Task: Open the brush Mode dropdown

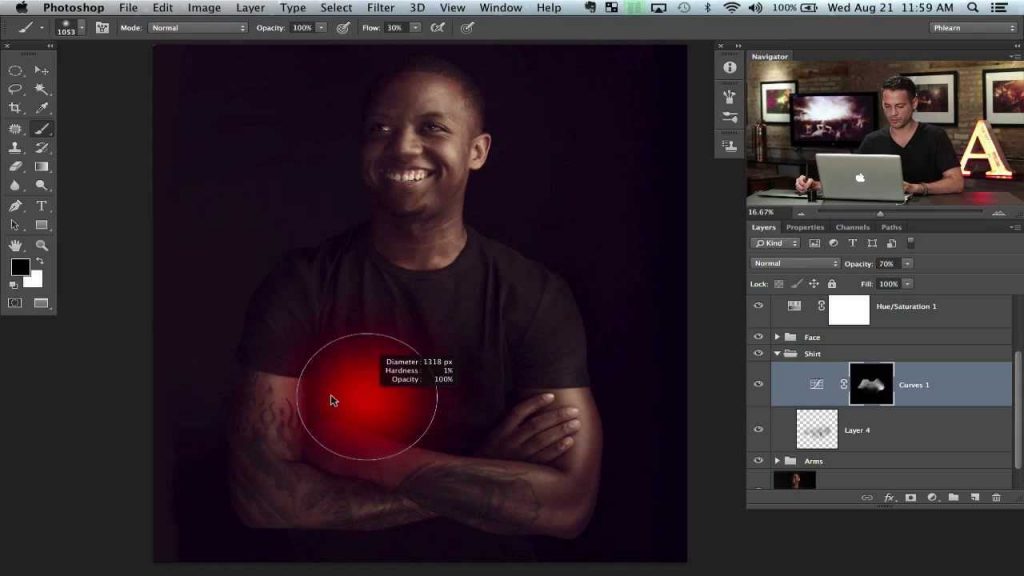Action: tap(198, 28)
